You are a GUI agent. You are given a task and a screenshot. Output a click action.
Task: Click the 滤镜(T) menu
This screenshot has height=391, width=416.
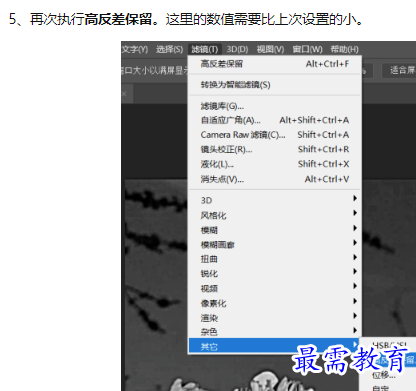coord(205,49)
